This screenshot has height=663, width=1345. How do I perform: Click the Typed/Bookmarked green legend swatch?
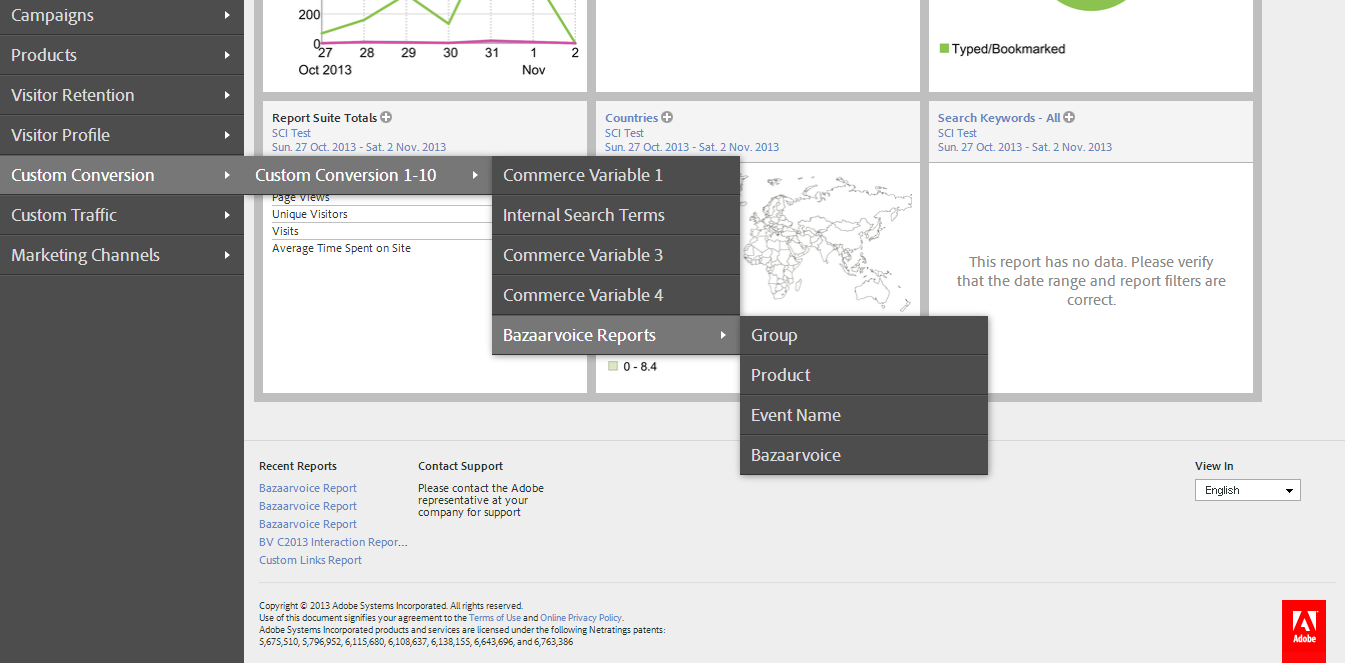(x=944, y=48)
